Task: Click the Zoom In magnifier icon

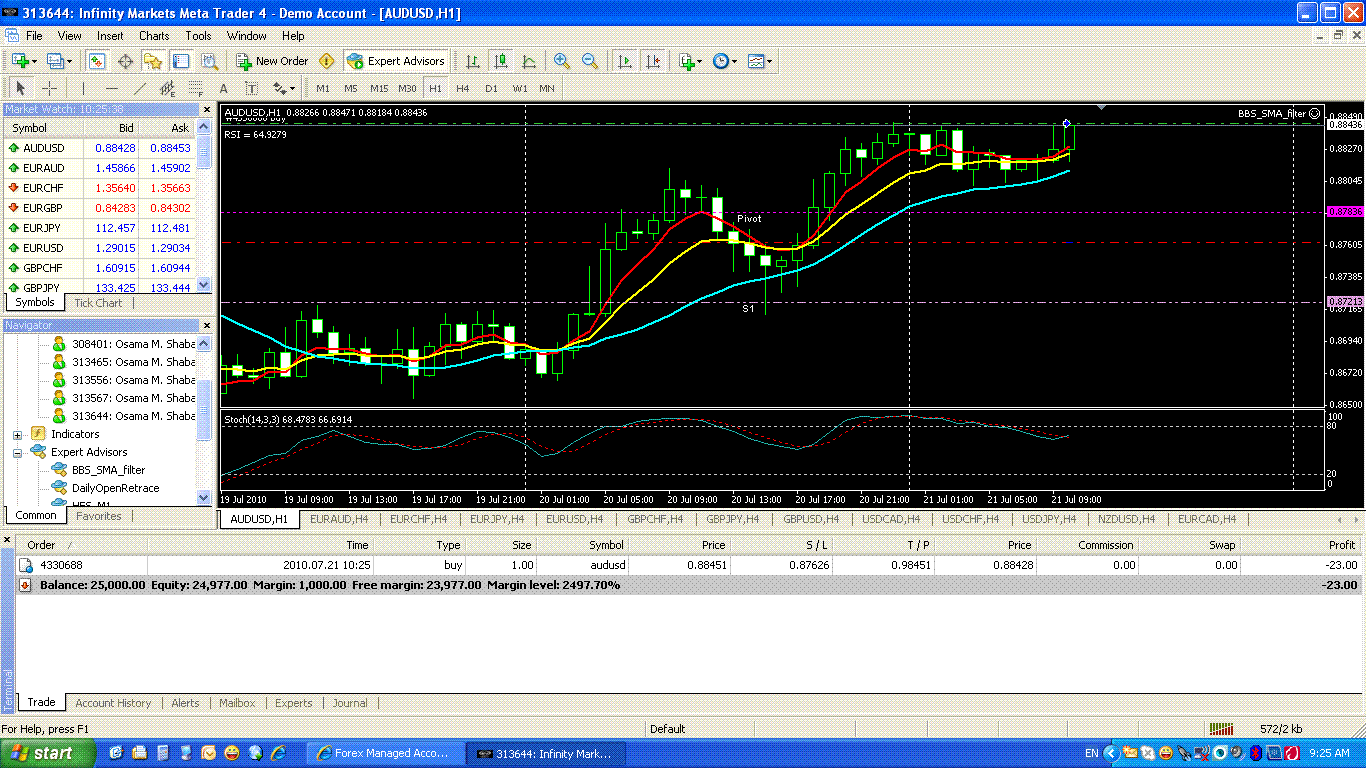Action: coord(562,61)
